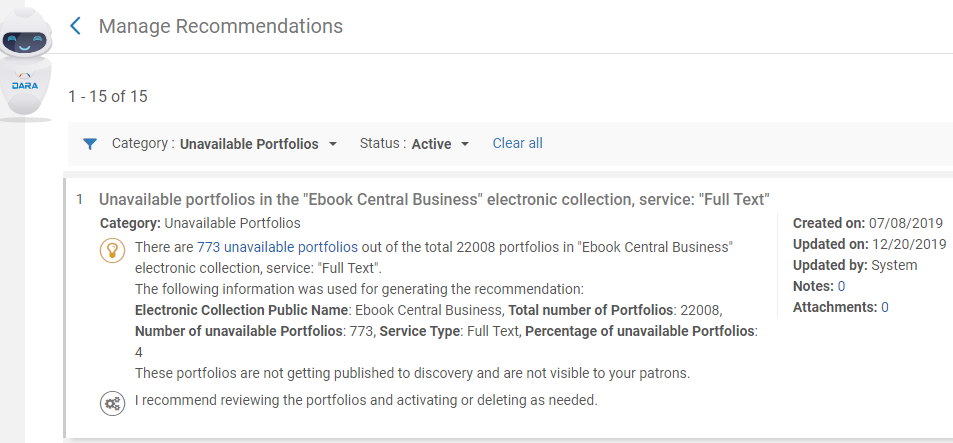Select the 'Updated on: 12/20/2019' text
Screen dimensions: 953x443
tap(869, 244)
